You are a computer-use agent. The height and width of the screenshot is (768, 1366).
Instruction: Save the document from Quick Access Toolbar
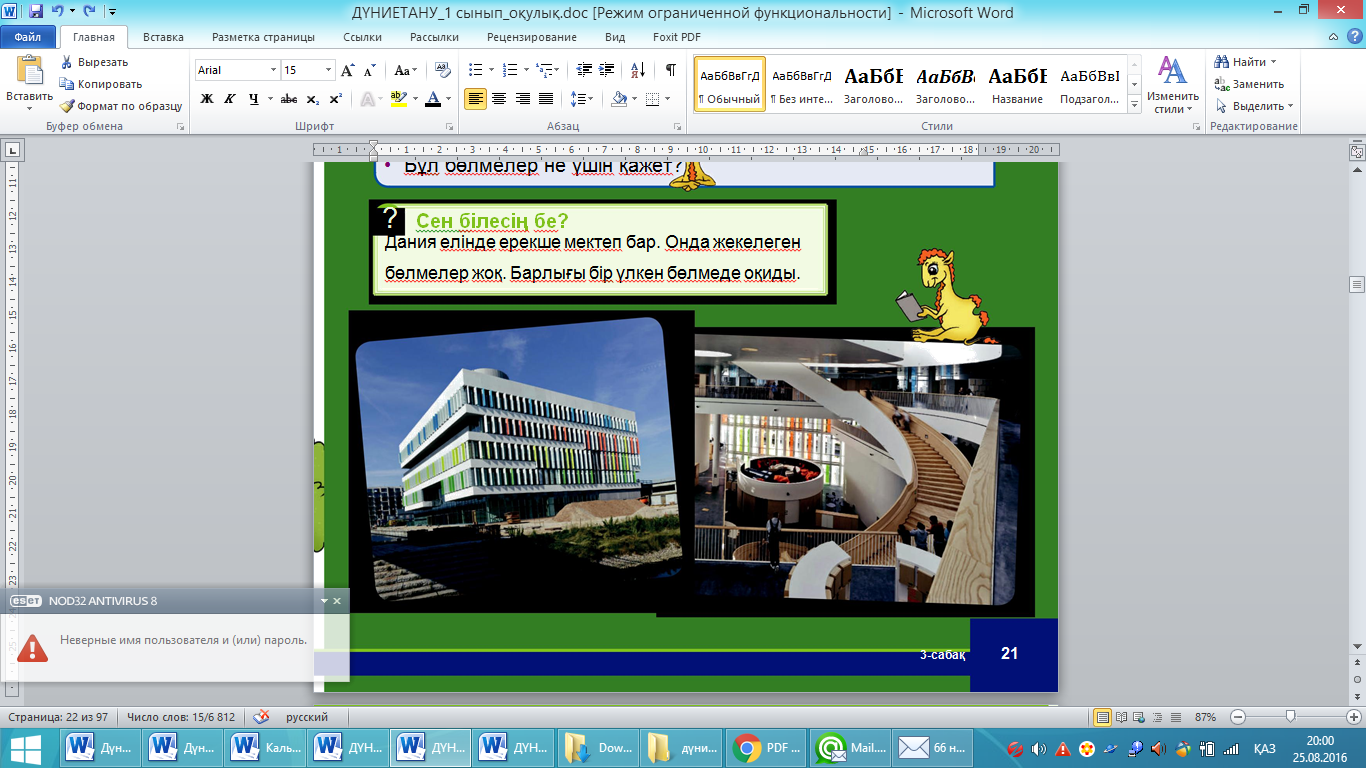point(36,12)
